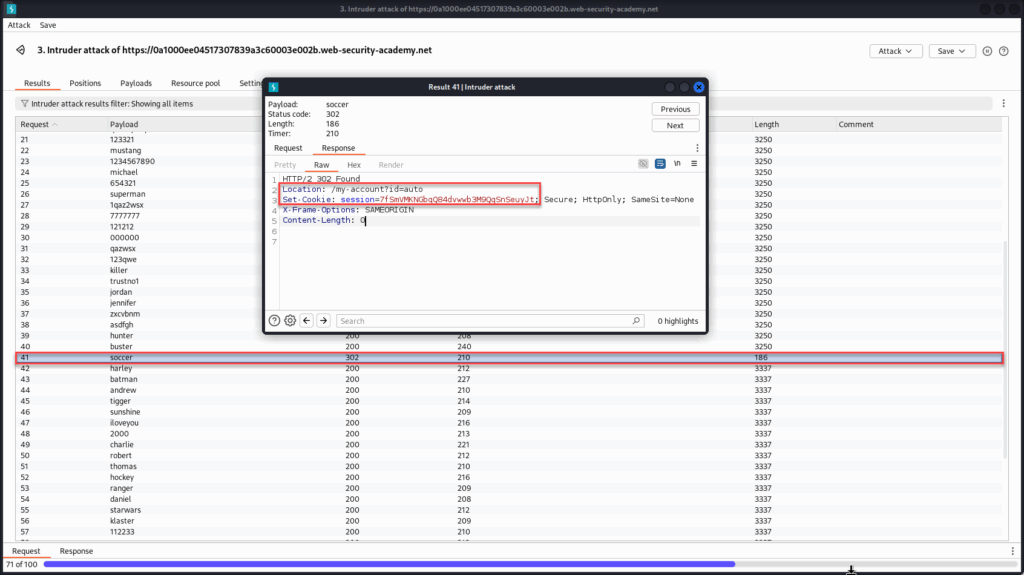The width and height of the screenshot is (1024, 575).
Task: Select the Render view tab
Action: coord(391,165)
